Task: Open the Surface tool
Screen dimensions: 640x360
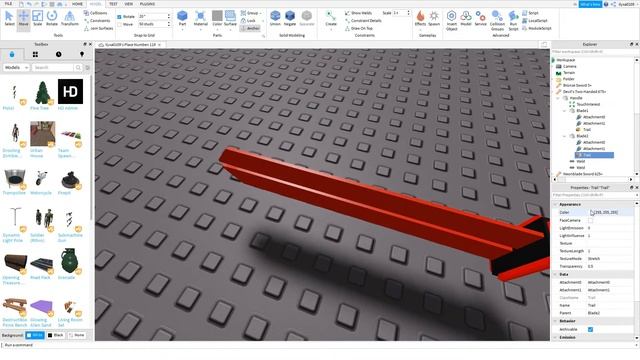Action: (230, 19)
